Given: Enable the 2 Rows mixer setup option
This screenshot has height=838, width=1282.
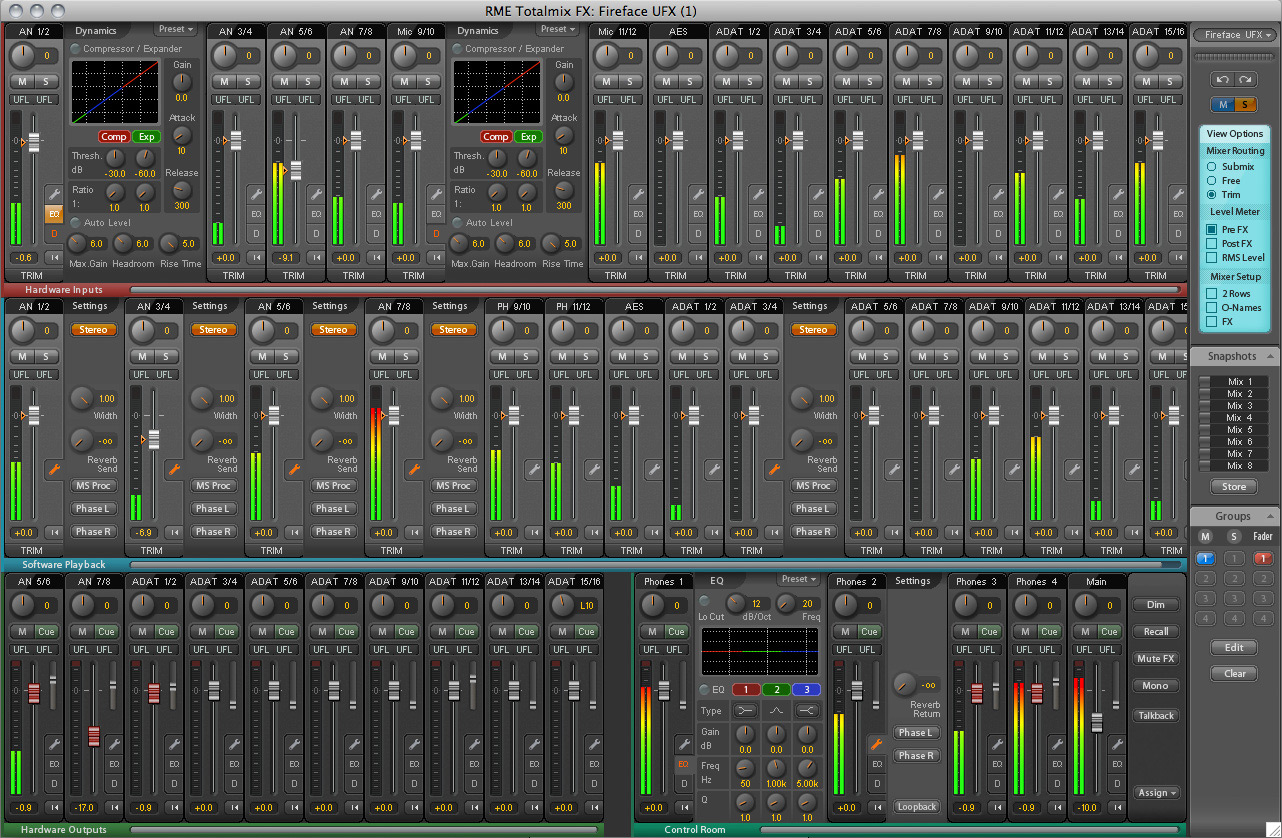Looking at the screenshot, I should point(1212,294).
